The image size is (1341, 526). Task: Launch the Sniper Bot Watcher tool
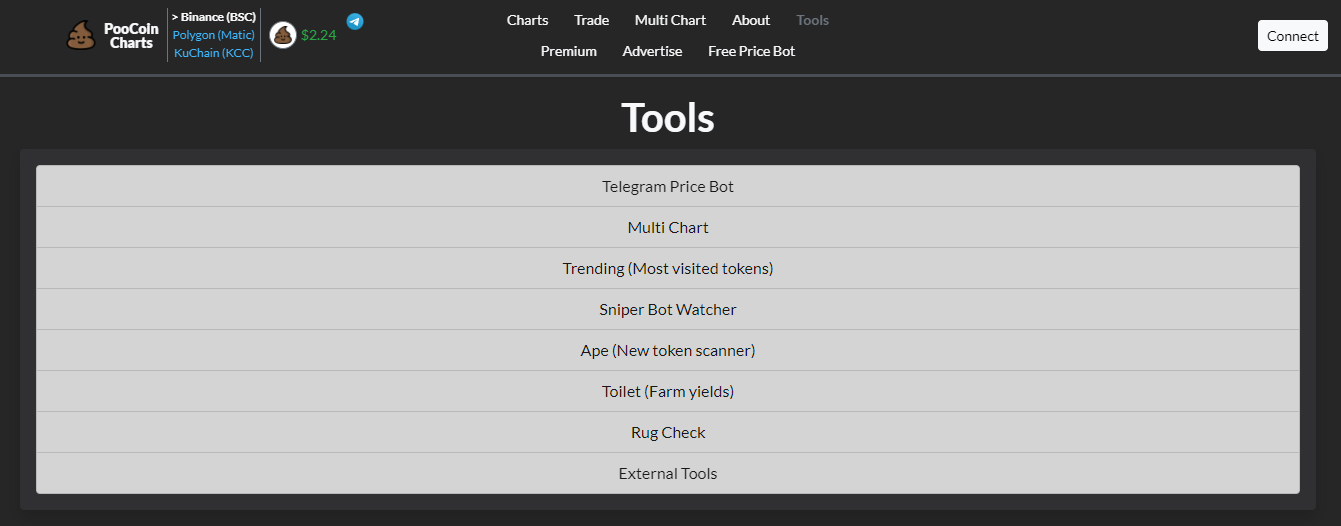pos(668,310)
